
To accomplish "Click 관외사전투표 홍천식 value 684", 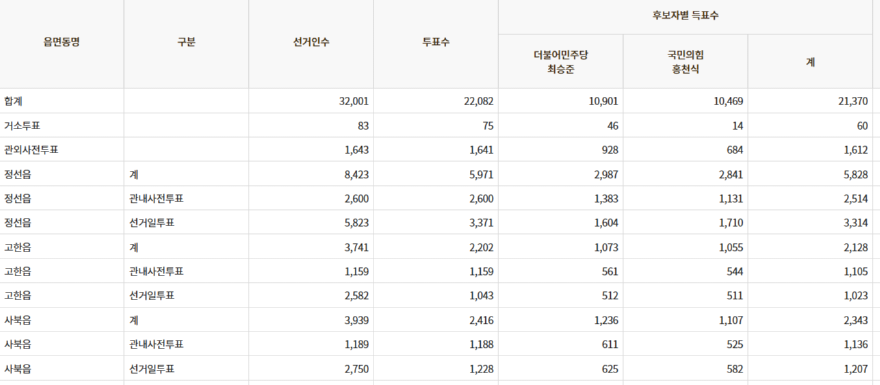I will [734, 150].
